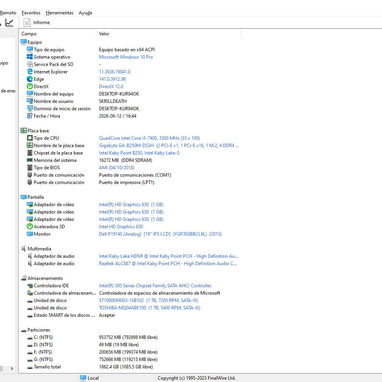Viewport: 382px width, 382px height.
Task: Click the Copyright FinalWire Ltd. status text
Action: tap(197, 378)
